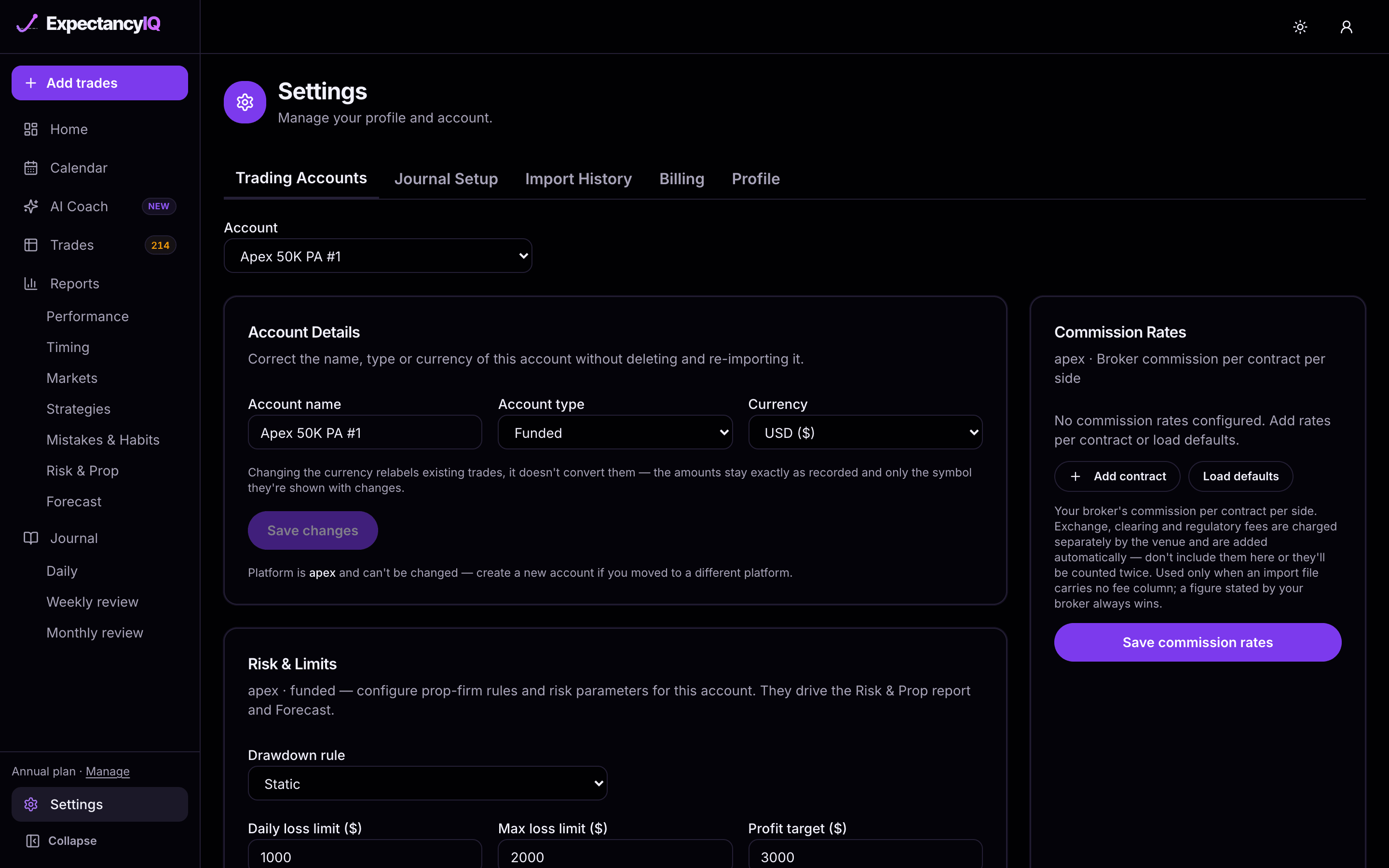Click the Manage plan link
The width and height of the screenshot is (1389, 868).
(108, 772)
